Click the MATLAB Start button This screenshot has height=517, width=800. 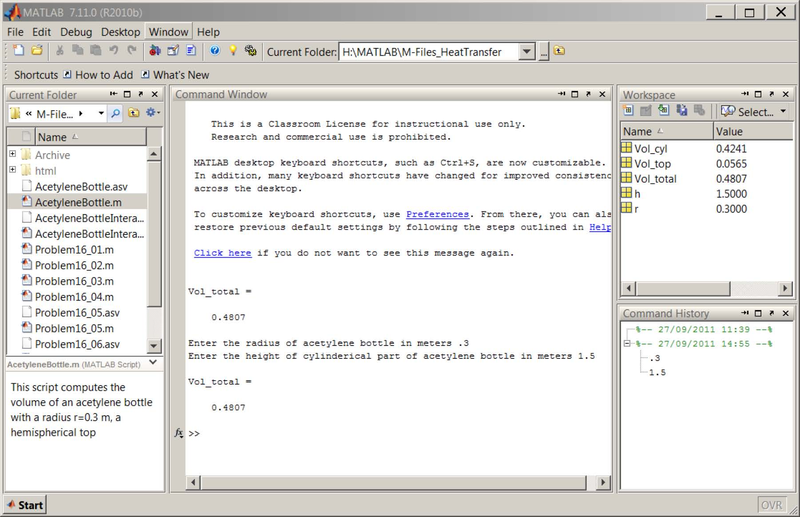click(25, 505)
